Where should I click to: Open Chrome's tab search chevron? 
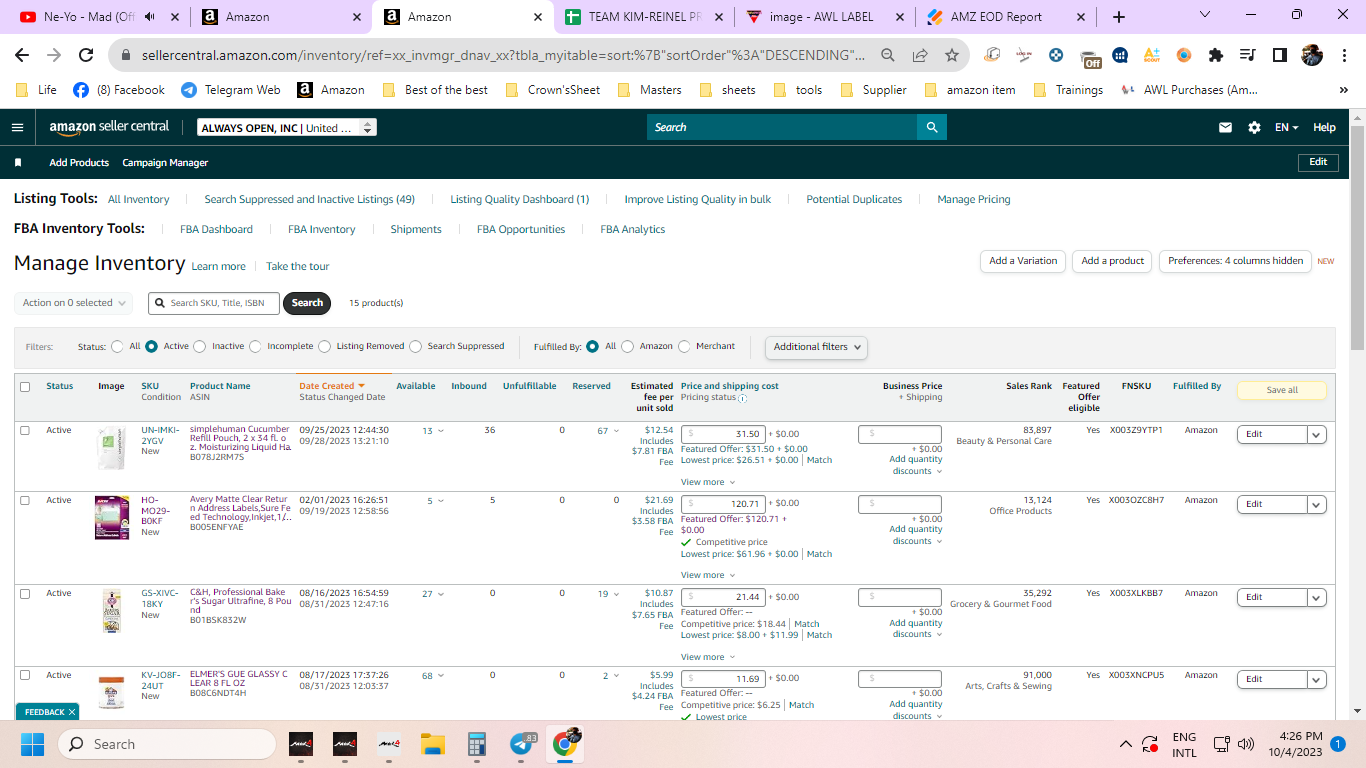click(1204, 16)
